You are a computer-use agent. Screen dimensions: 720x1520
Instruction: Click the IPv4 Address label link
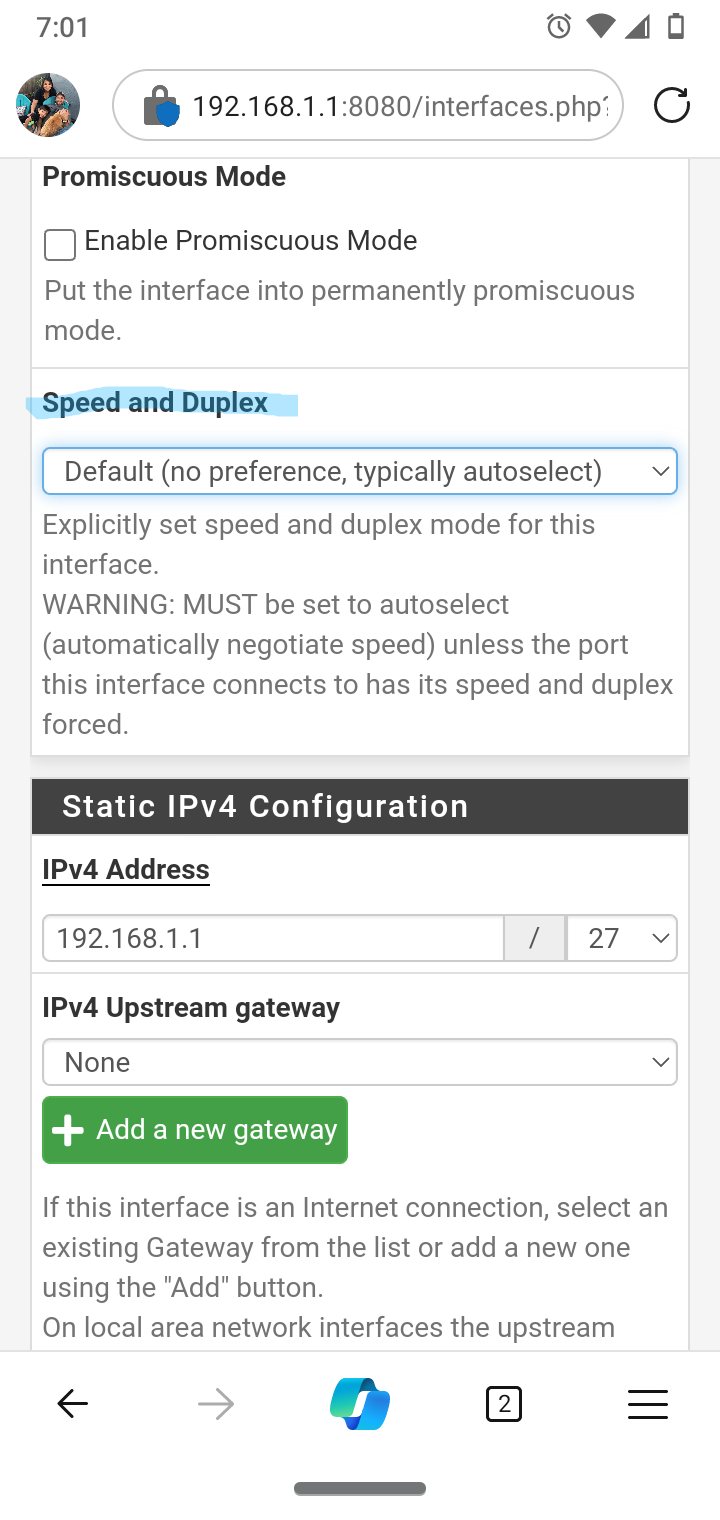pyautogui.click(x=126, y=869)
